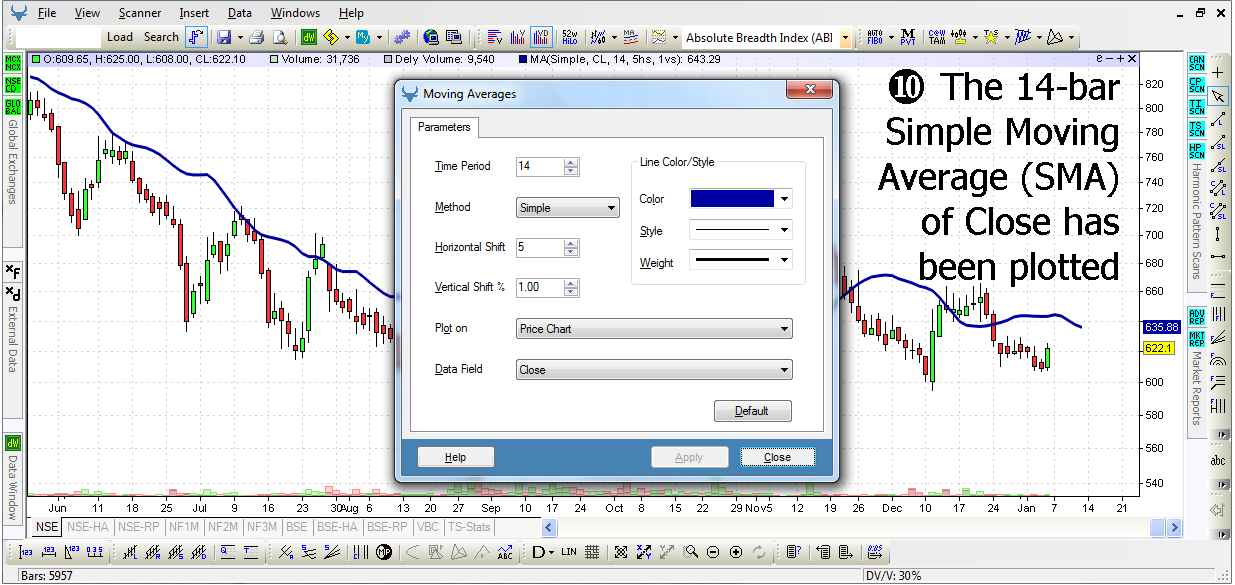Screen dimensions: 1235x585
Task: Click the MCX exchange icon at left
Action: 13,63
